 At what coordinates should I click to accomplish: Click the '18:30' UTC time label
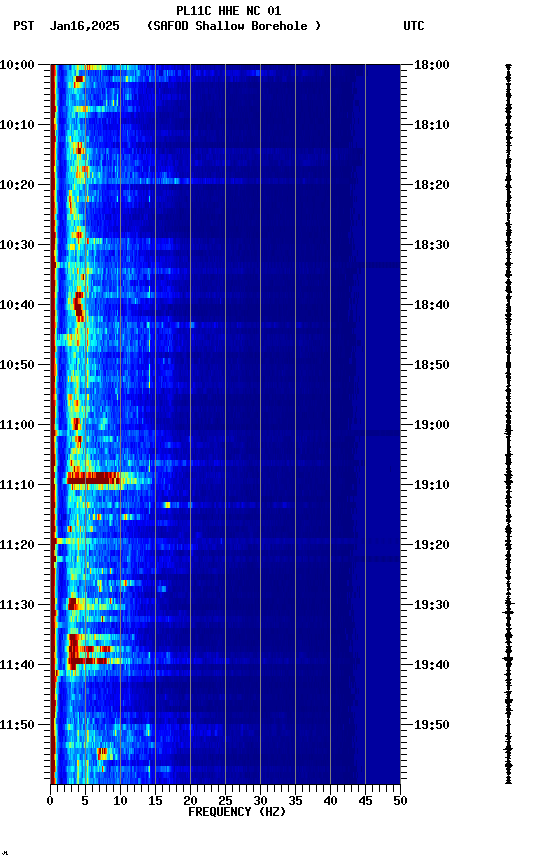point(432,245)
